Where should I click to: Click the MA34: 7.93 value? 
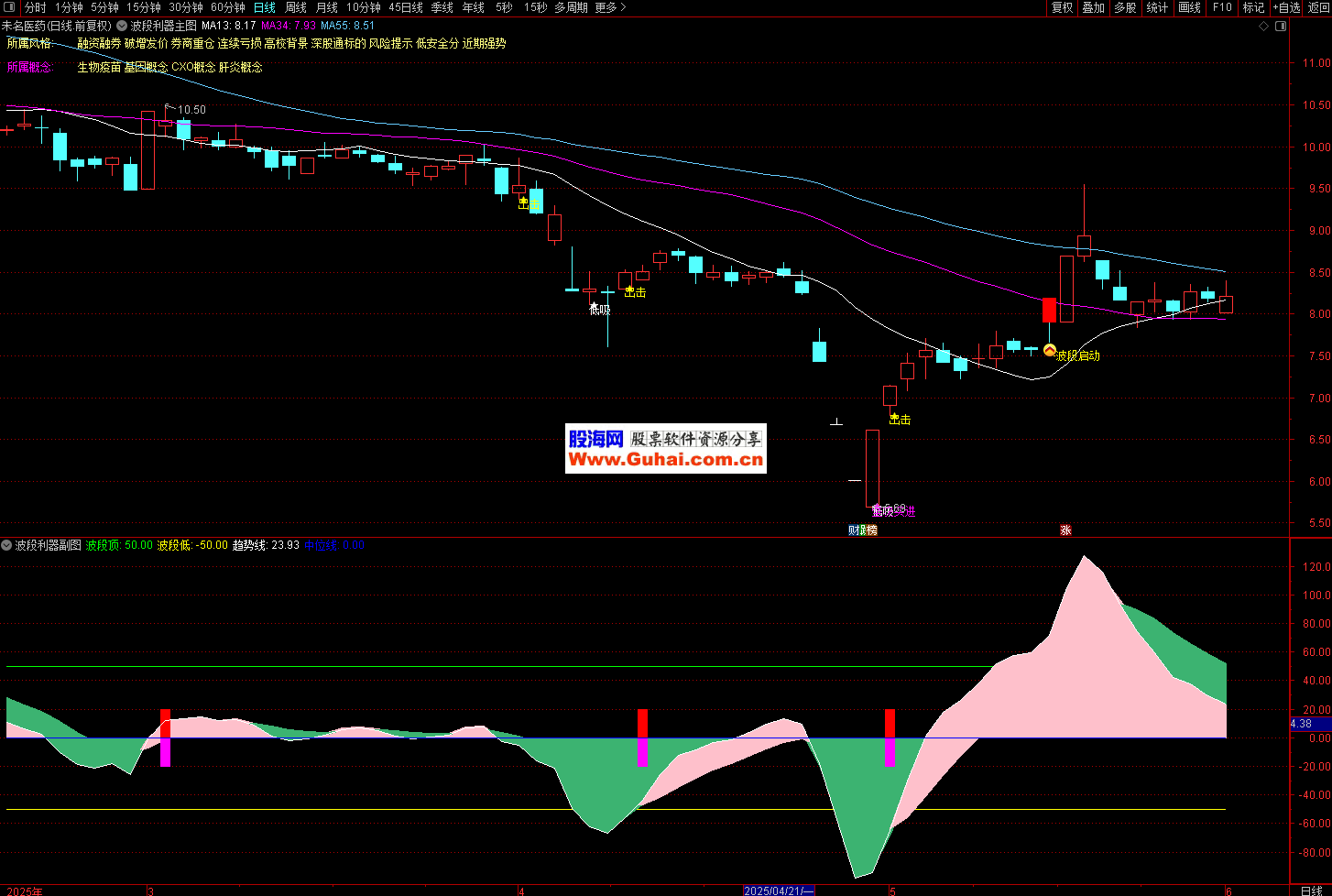[x=288, y=26]
